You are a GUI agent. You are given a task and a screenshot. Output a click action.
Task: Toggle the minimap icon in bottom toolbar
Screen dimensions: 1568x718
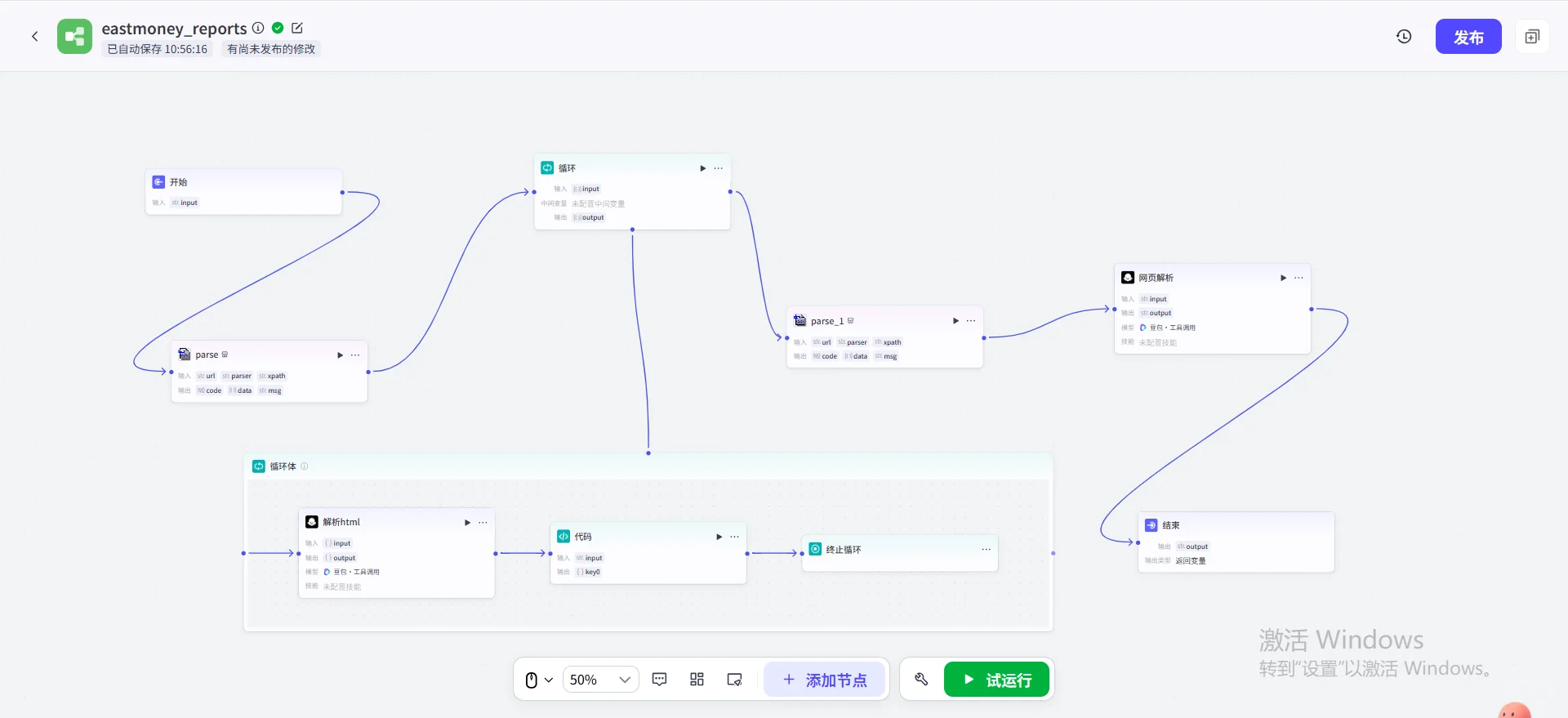[x=734, y=680]
